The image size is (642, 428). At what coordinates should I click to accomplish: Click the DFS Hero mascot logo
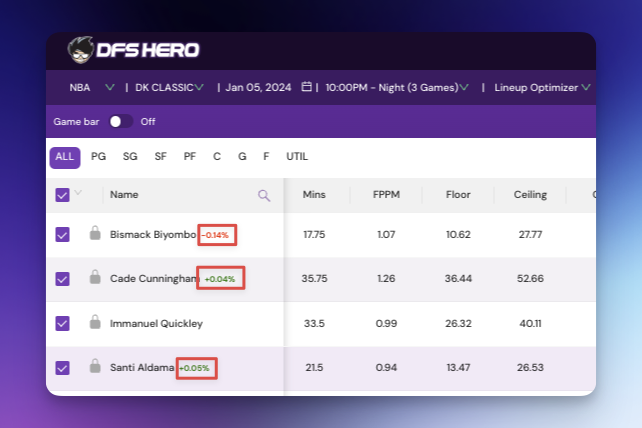point(81,50)
